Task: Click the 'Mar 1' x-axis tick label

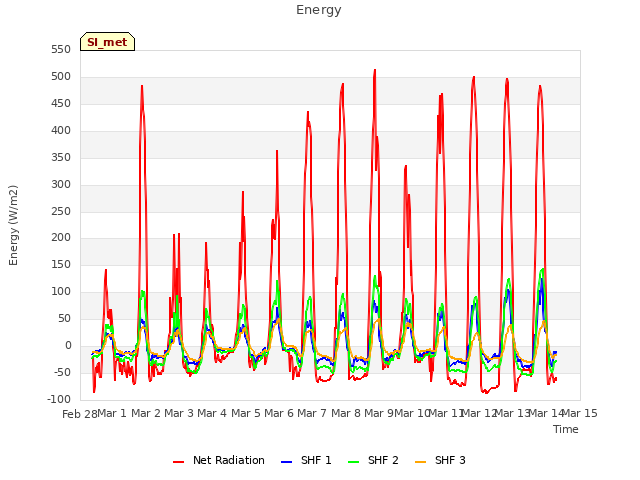Action: [x=112, y=413]
